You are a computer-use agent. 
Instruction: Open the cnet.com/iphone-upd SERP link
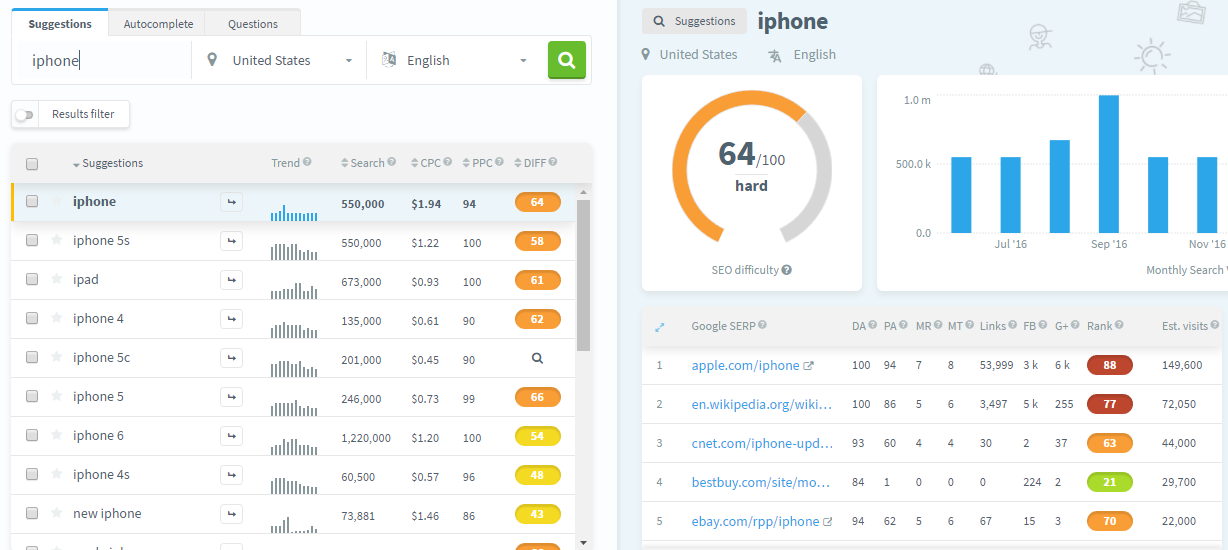(x=762, y=444)
